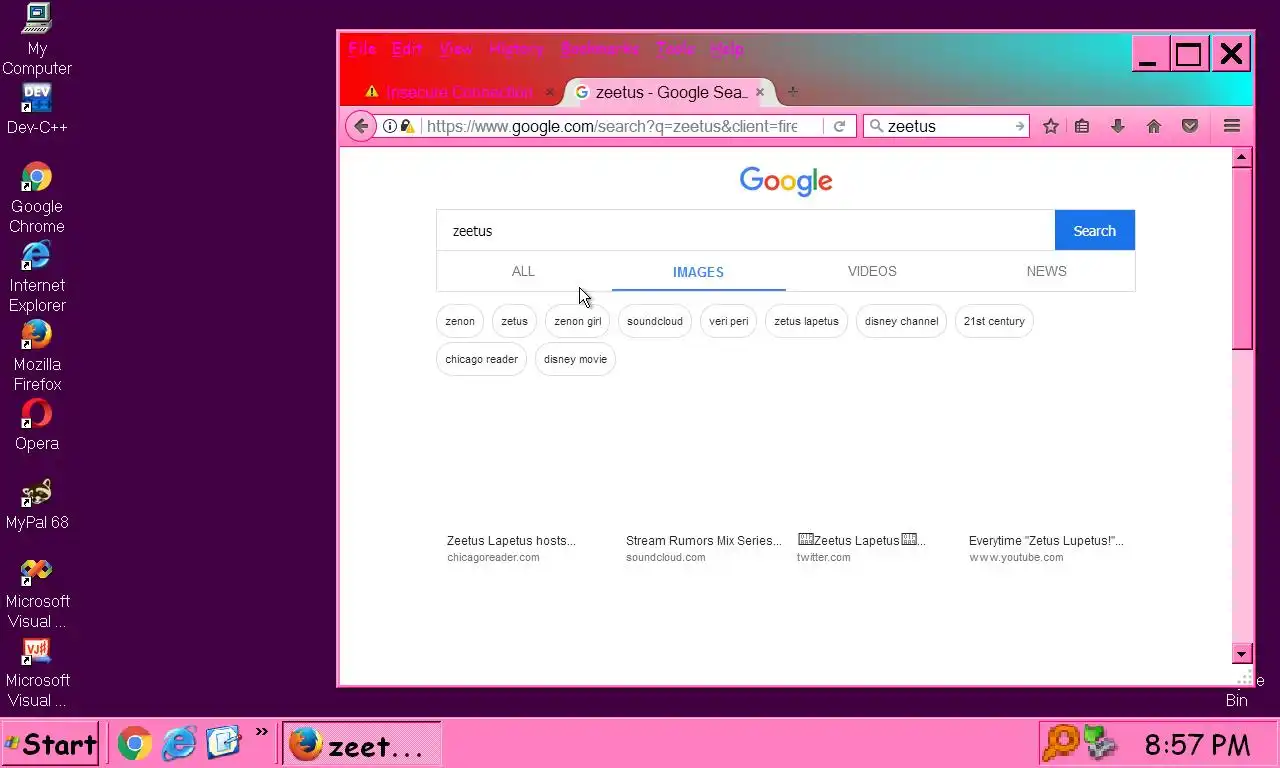This screenshot has width=1280, height=768.
Task: Launch Dev-C++ from the desktop
Action: point(37,109)
